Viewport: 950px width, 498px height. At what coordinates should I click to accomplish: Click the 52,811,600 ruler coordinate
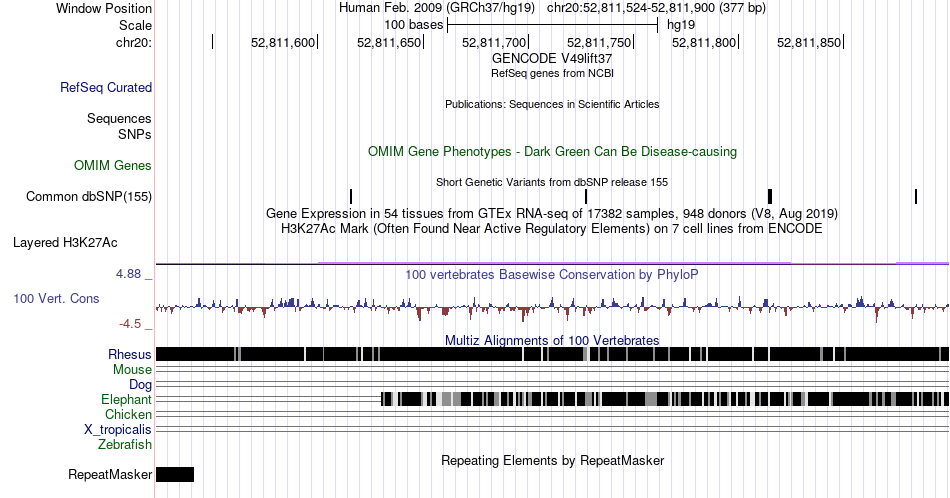coord(283,42)
